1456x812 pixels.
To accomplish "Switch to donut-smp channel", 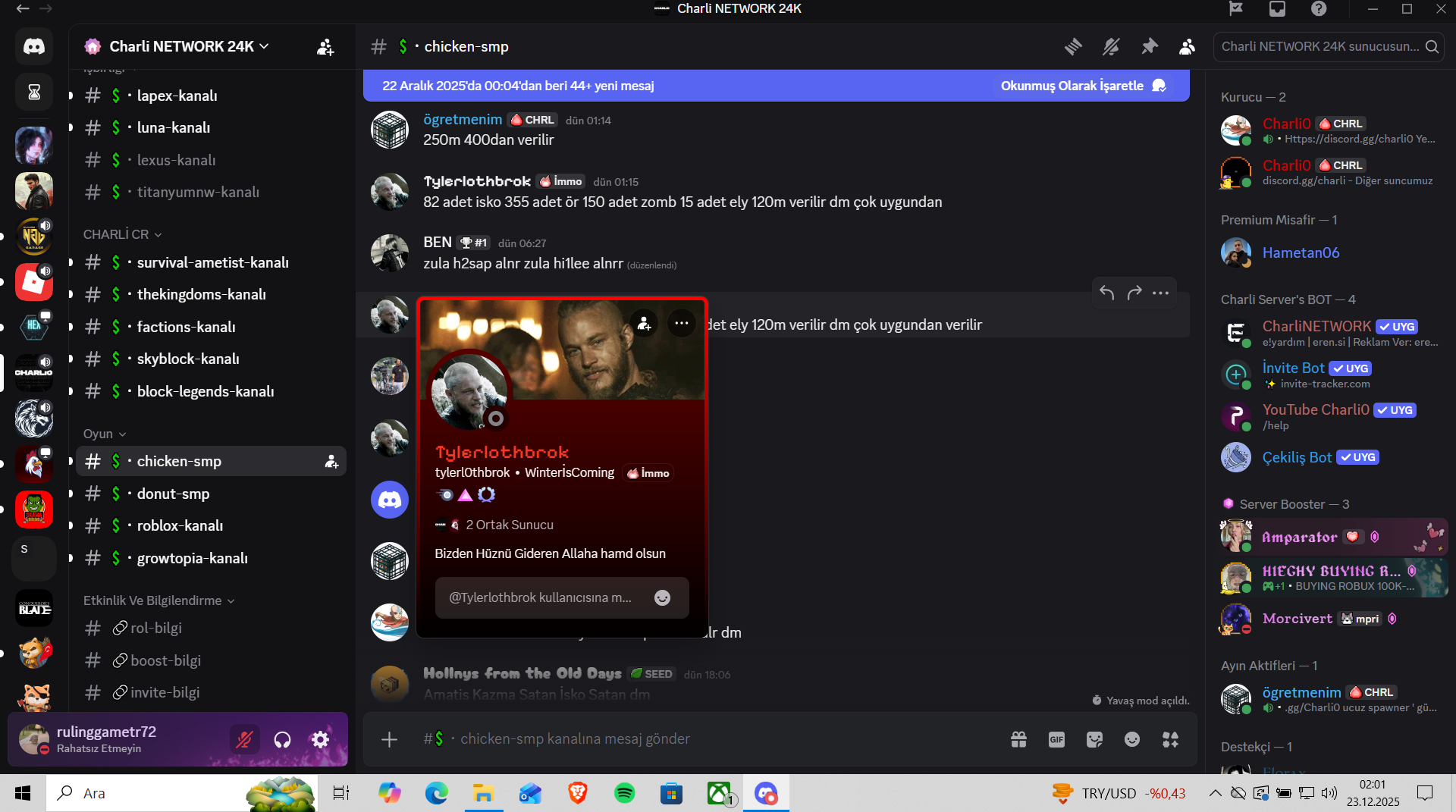I will [211, 494].
